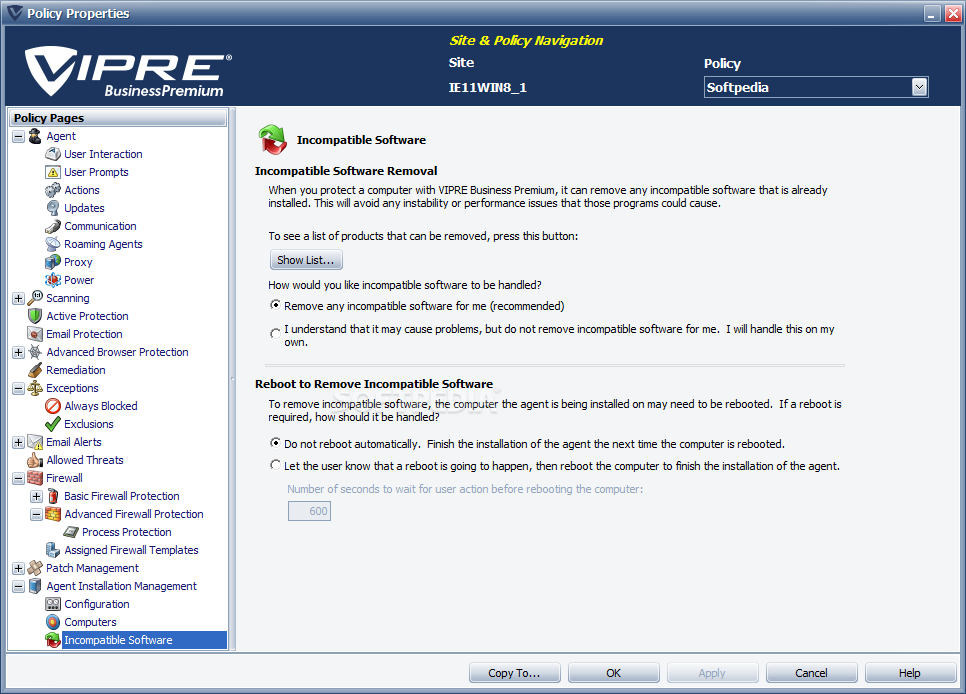Open the Always Blocked page

coord(100,406)
